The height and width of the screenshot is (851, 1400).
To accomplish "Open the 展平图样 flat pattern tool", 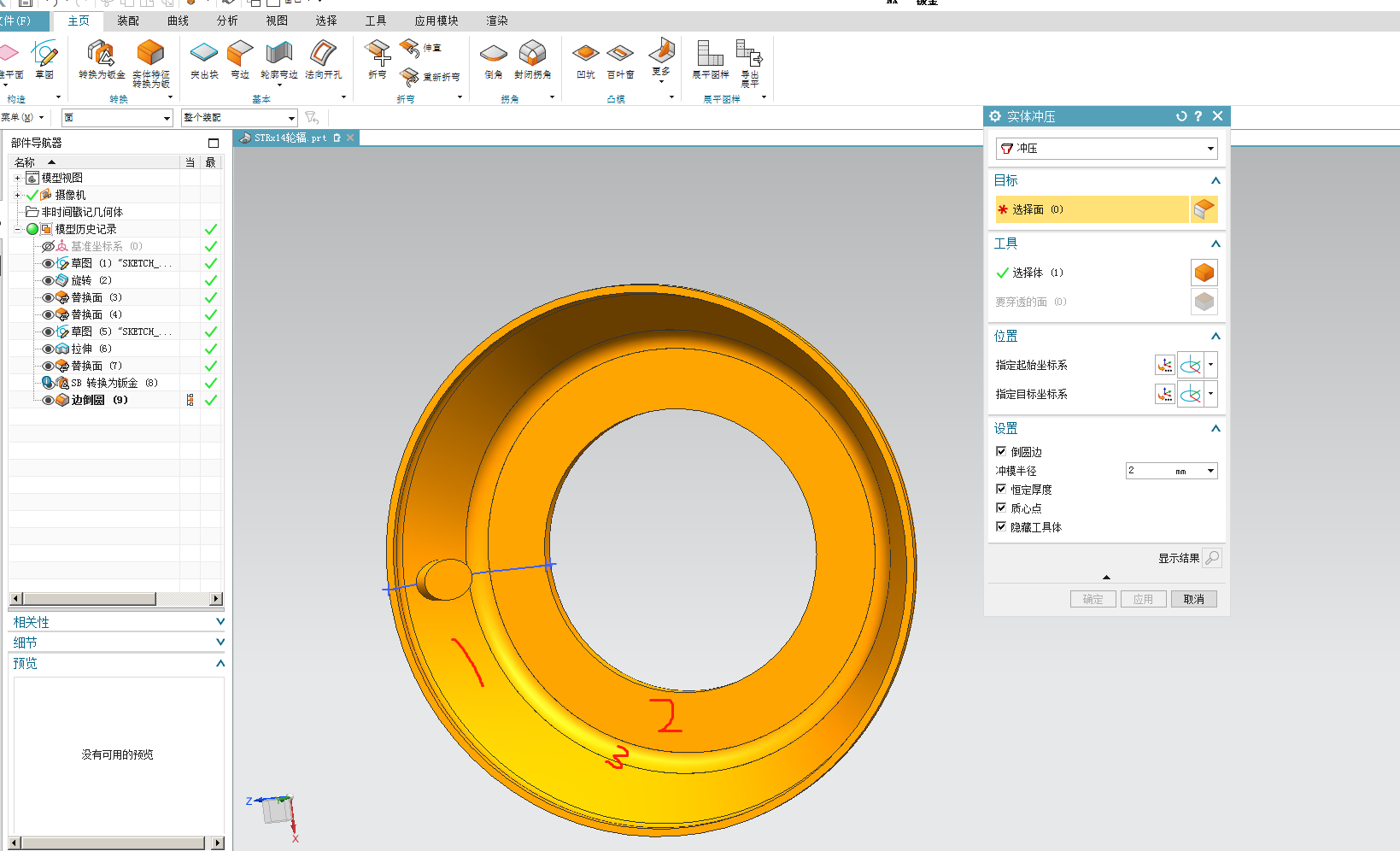I will click(x=711, y=60).
